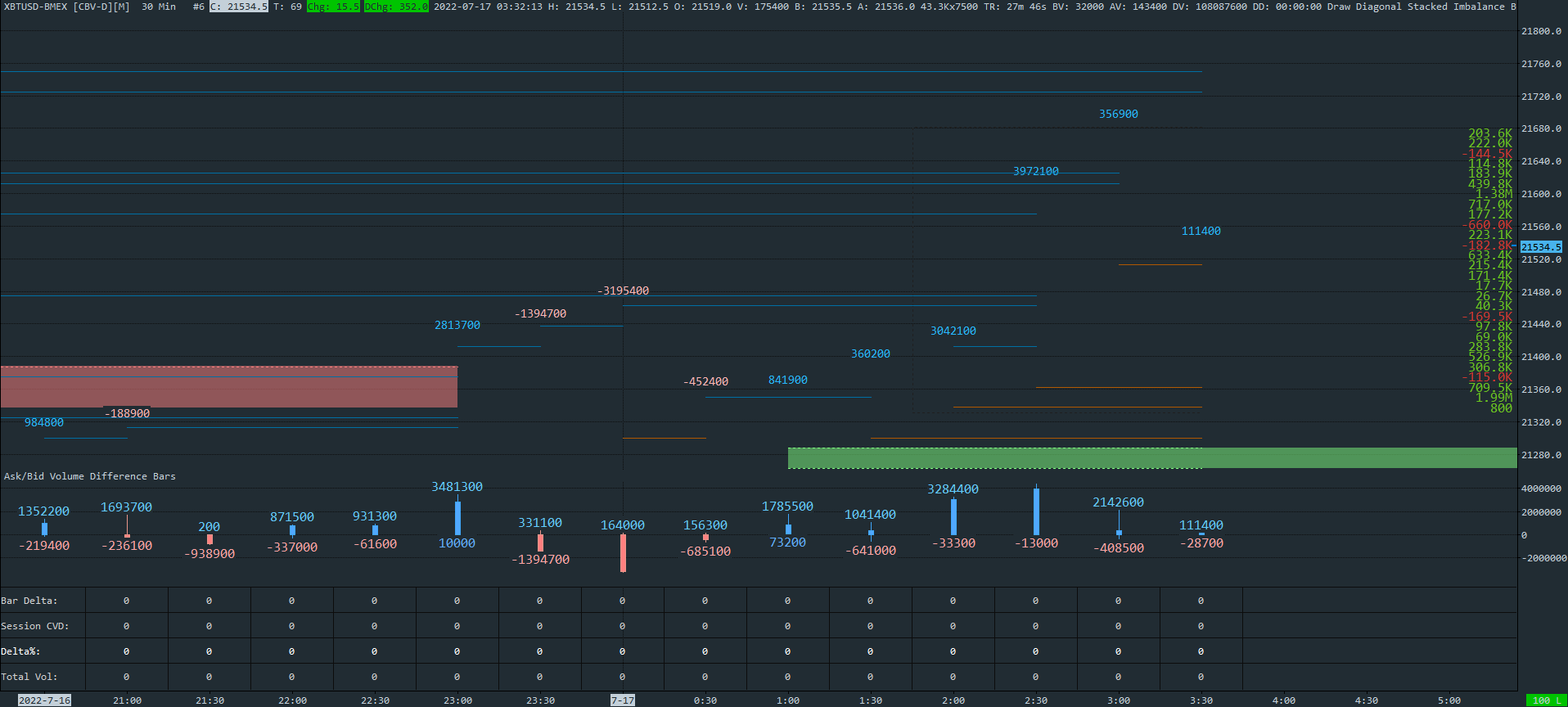Click the "Delta%:" row label
Viewport: 1568px width, 707px height.
click(x=20, y=651)
